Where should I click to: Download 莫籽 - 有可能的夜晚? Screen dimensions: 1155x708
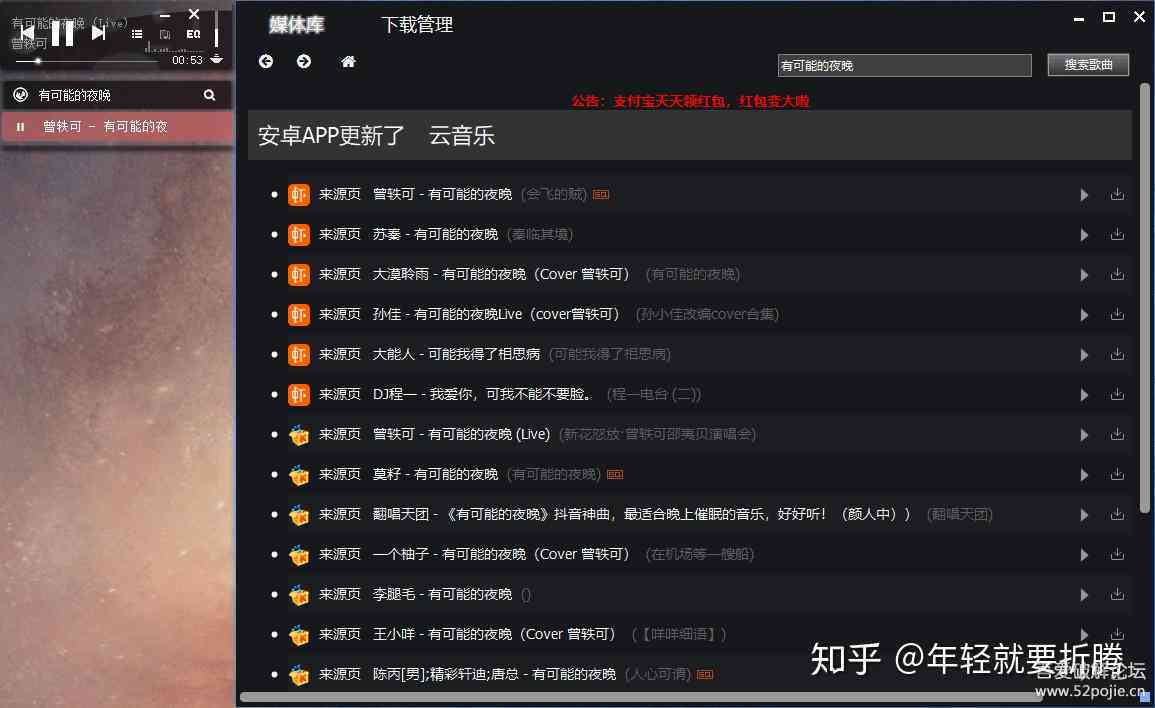tap(1117, 474)
